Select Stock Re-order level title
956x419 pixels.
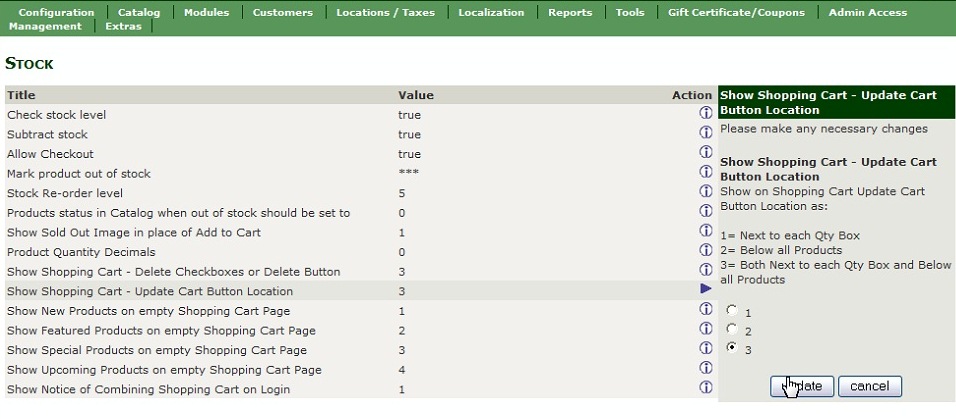click(65, 193)
